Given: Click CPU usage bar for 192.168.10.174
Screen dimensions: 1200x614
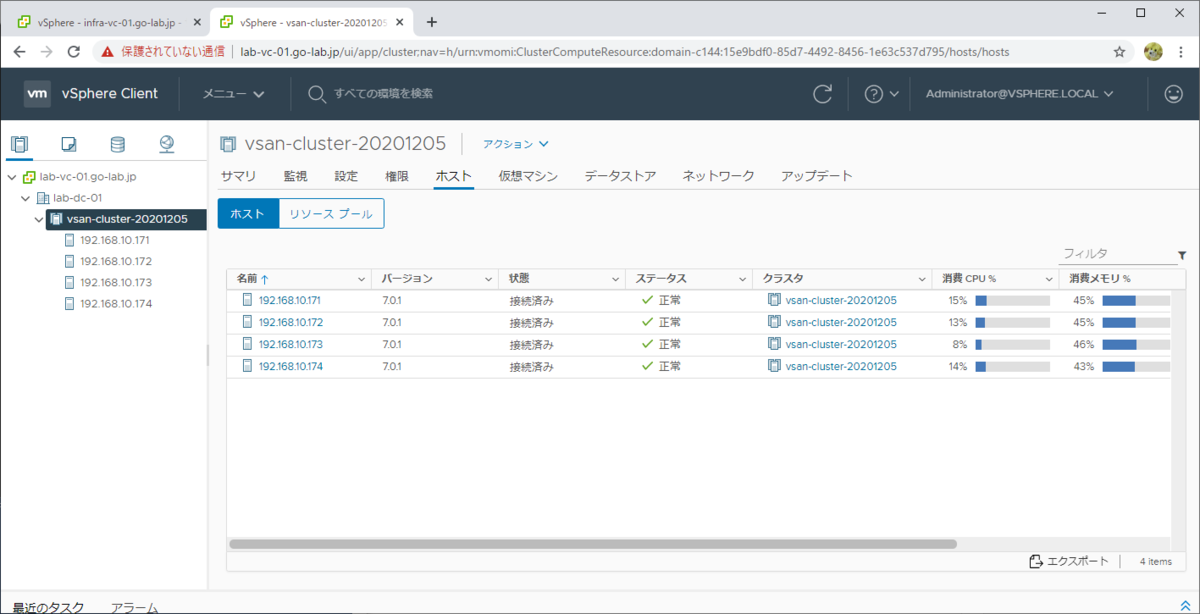Looking at the screenshot, I should pos(1012,366).
